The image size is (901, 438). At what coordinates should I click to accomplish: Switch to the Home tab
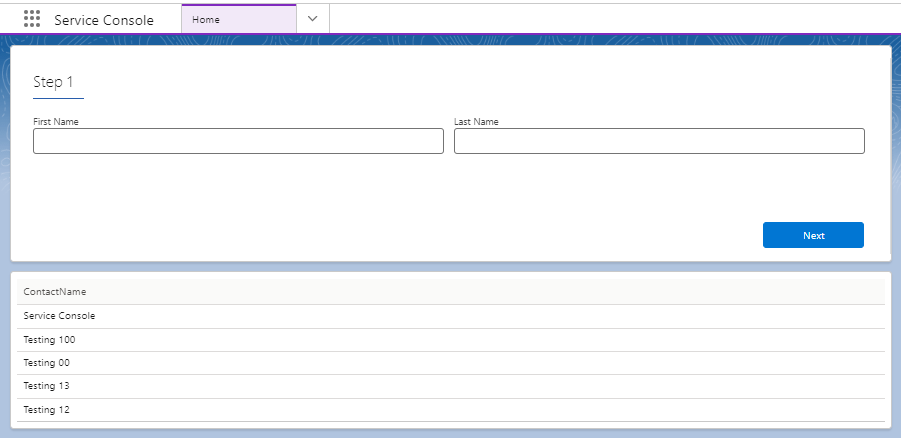(238, 20)
